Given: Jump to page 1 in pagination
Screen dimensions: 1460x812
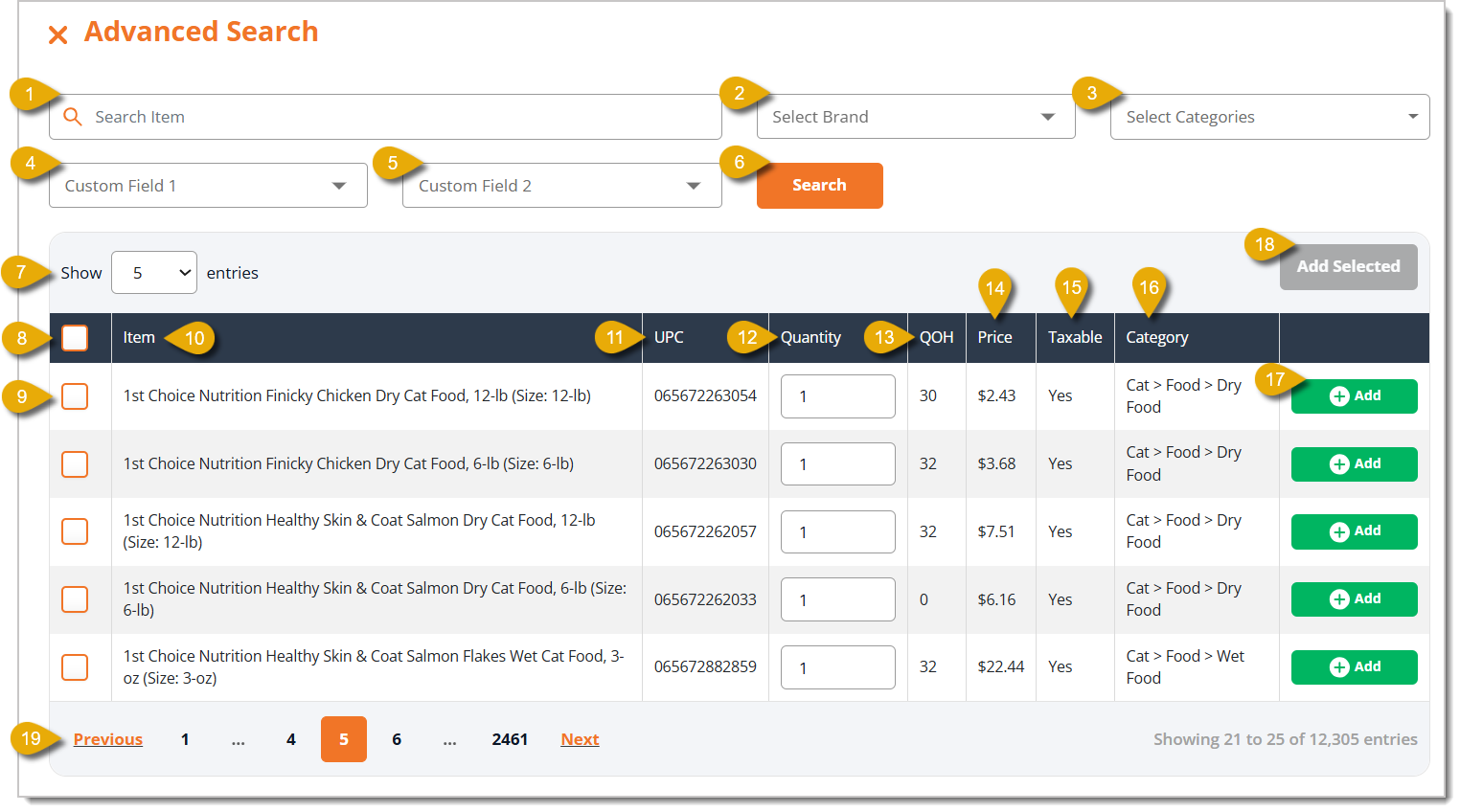Looking at the screenshot, I should tap(185, 739).
